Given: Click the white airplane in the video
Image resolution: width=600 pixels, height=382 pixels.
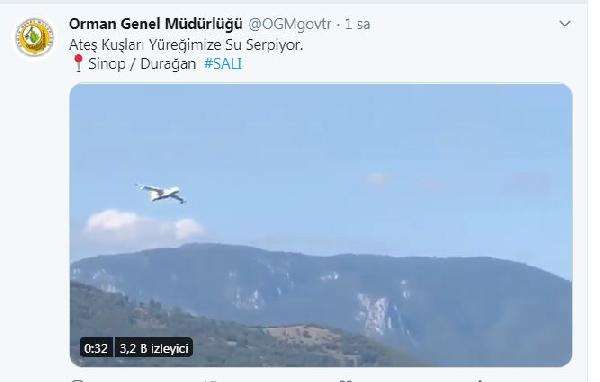Looking at the screenshot, I should (x=161, y=193).
